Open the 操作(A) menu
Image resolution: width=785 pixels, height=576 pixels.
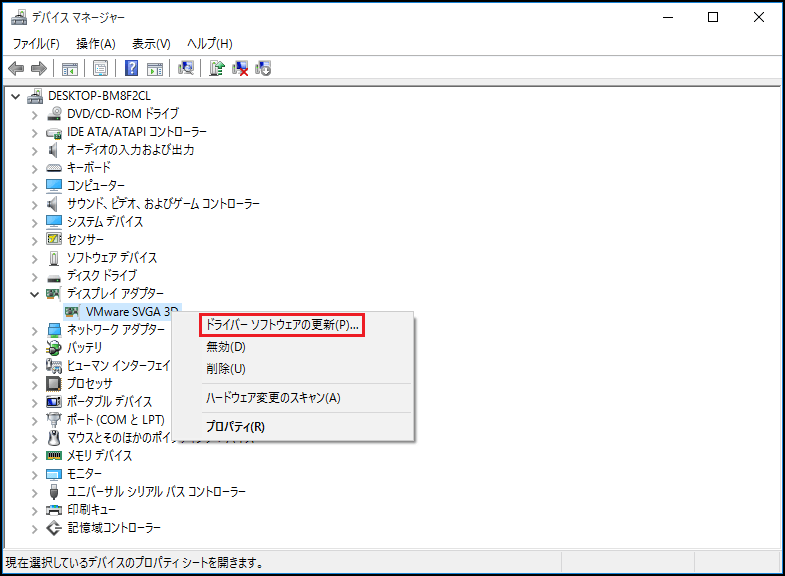pos(96,44)
